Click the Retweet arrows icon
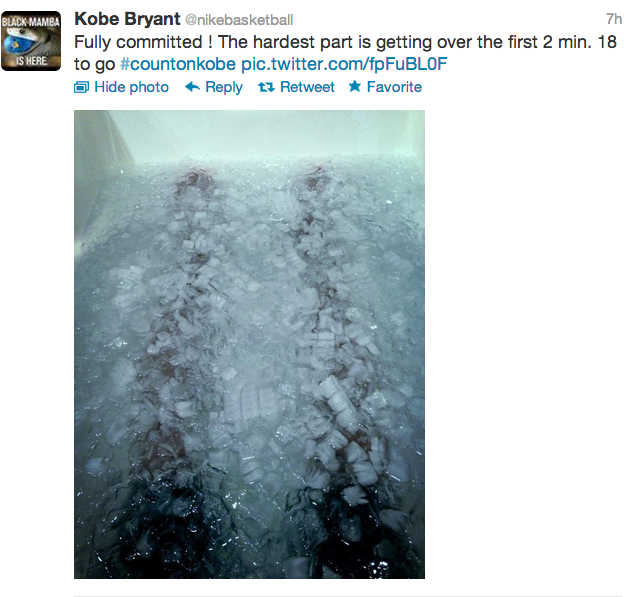The width and height of the screenshot is (629, 597). click(266, 87)
